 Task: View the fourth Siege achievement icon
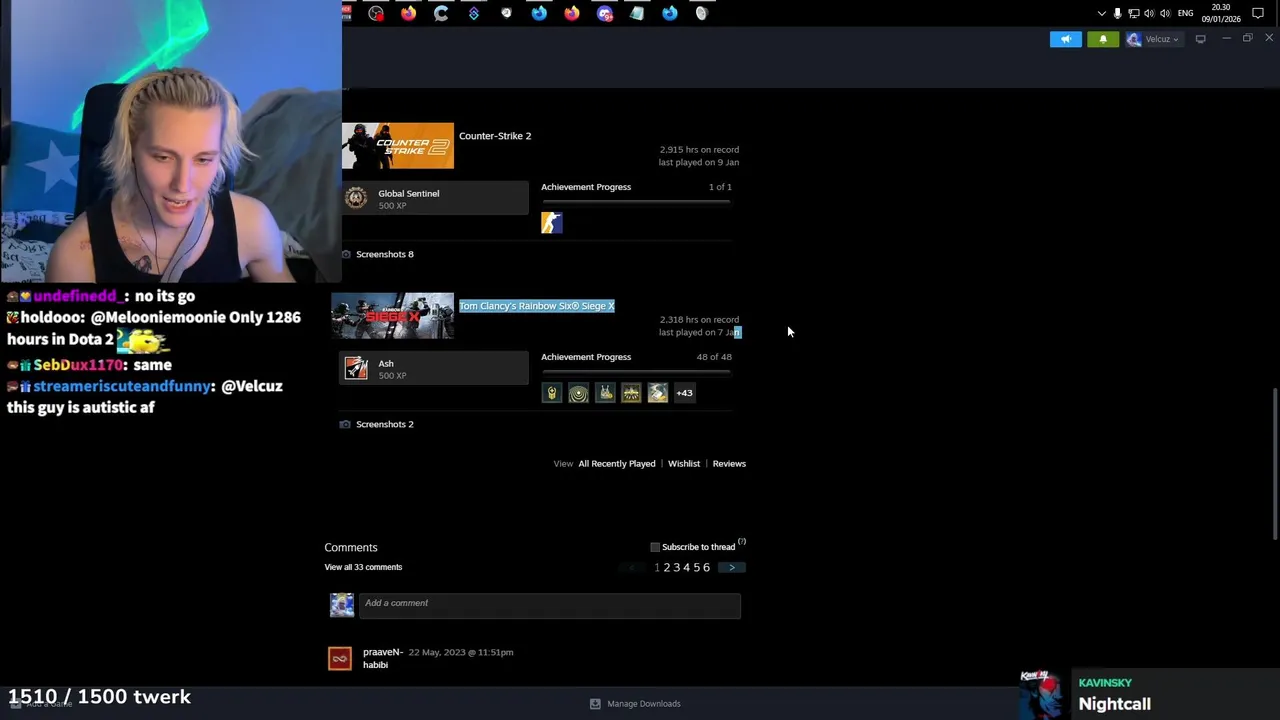(x=631, y=393)
